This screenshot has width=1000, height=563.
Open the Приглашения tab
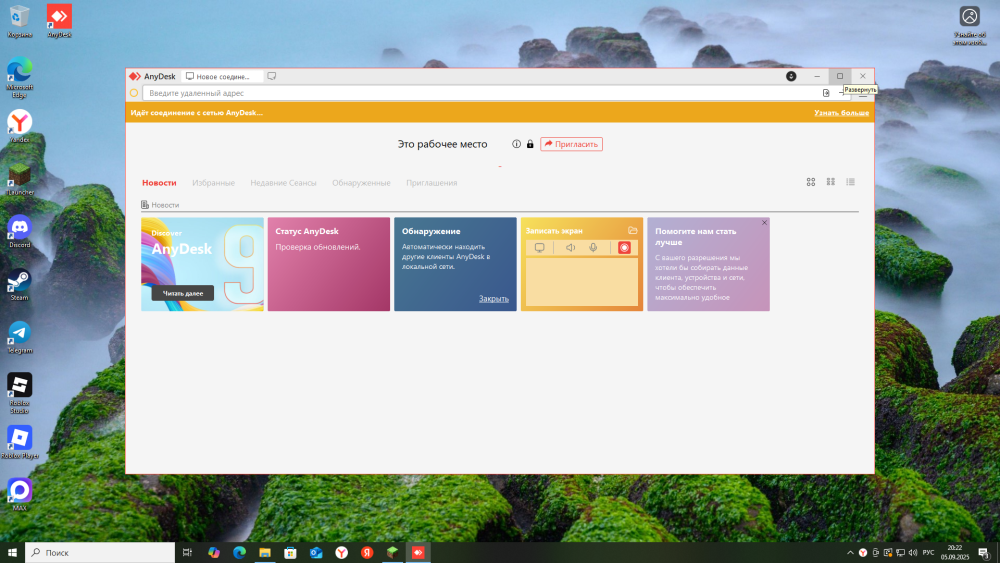432,182
